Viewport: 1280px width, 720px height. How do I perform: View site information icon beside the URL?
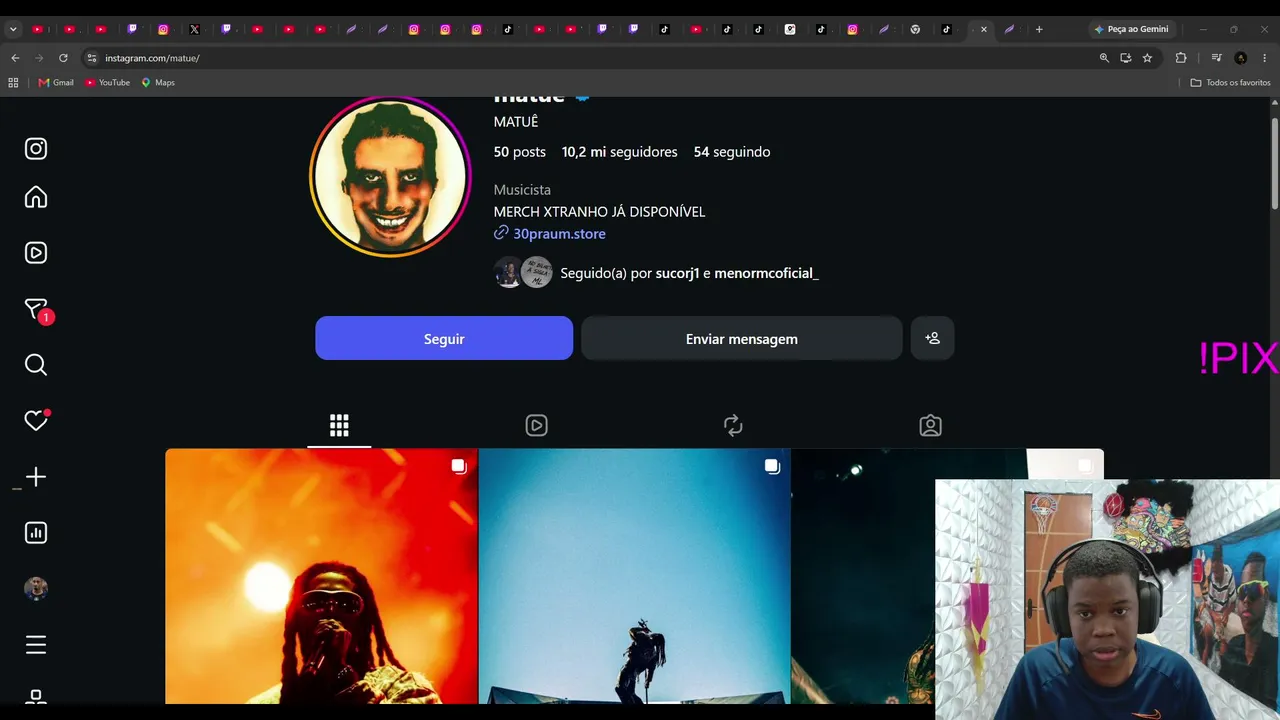92,58
